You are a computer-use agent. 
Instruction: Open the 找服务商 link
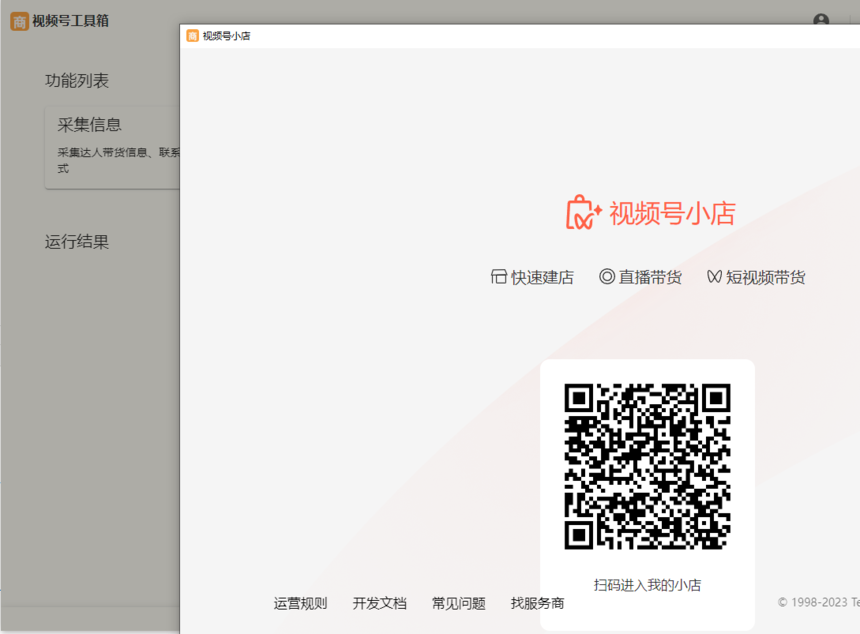click(x=538, y=603)
